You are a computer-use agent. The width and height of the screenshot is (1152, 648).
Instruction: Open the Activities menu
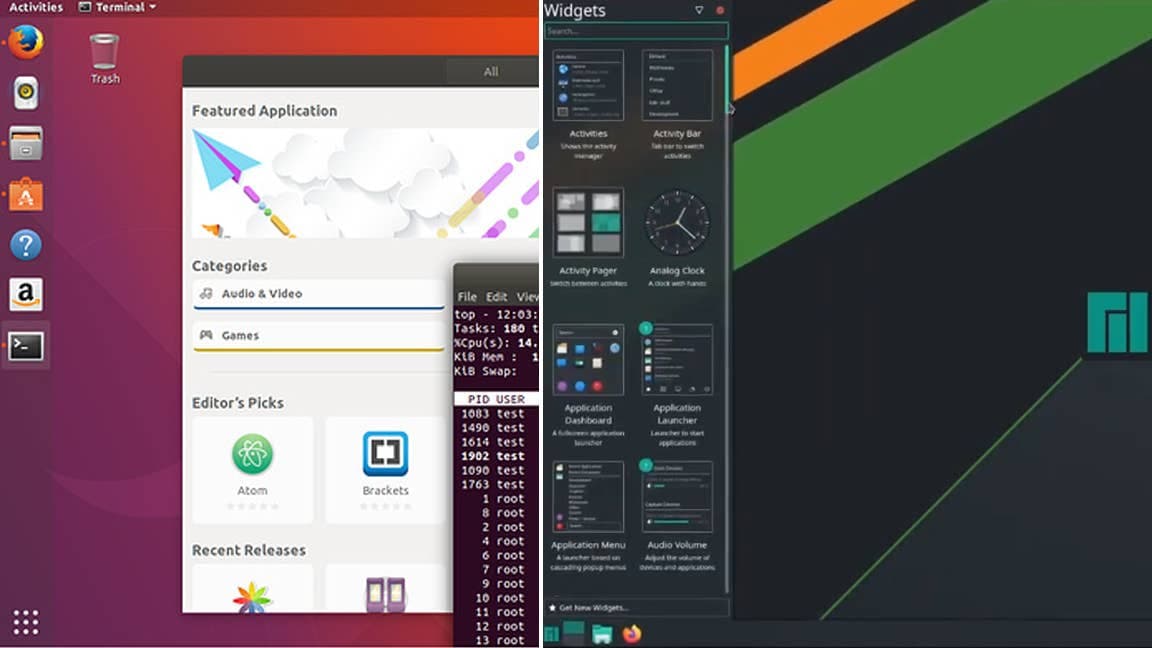point(34,7)
